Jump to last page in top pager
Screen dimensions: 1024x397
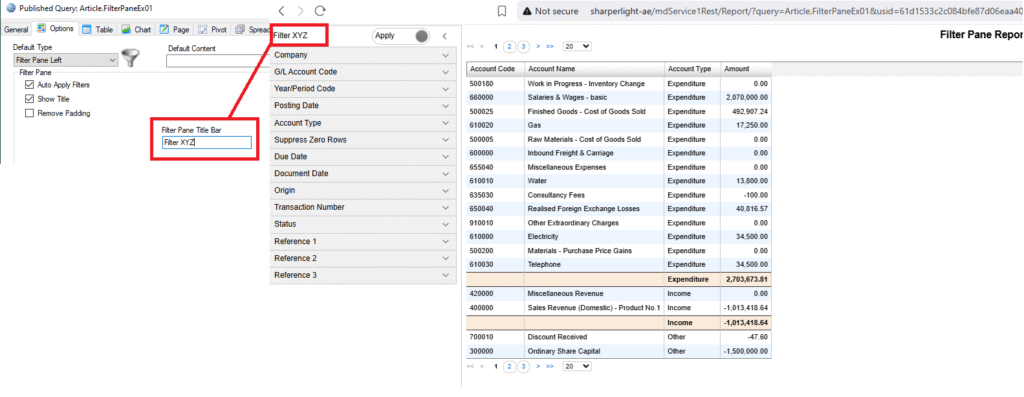coord(550,46)
